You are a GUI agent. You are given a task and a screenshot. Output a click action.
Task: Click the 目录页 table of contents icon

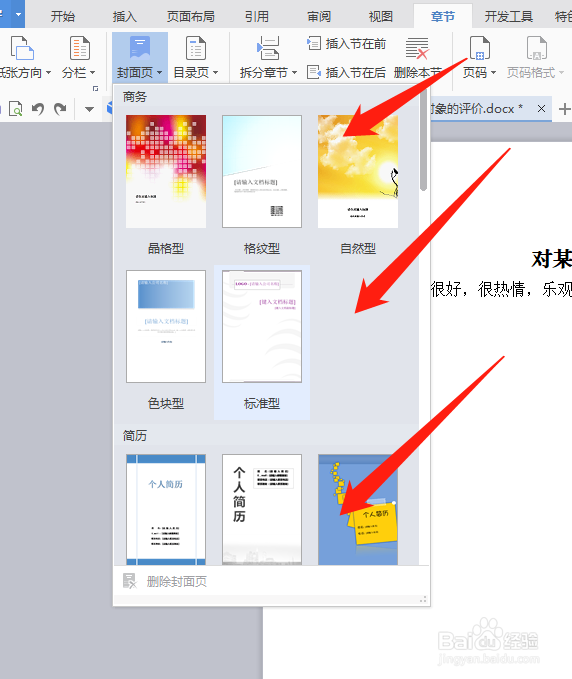196,48
